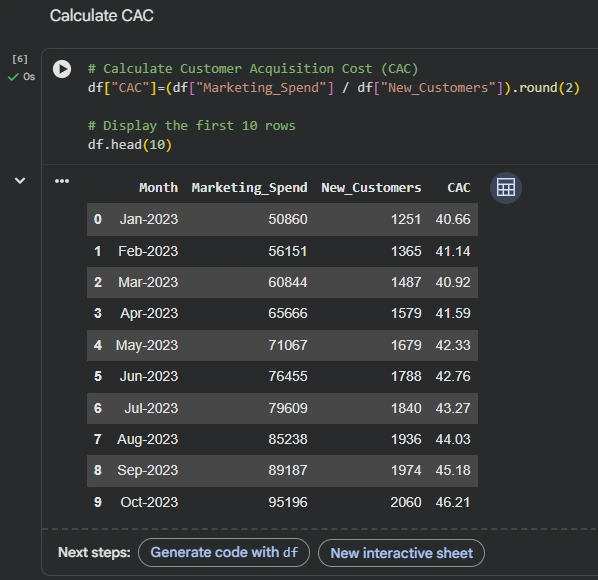
Task: Click the 'Calculate Customer Acquisition Cost' comment
Action: tap(253, 69)
